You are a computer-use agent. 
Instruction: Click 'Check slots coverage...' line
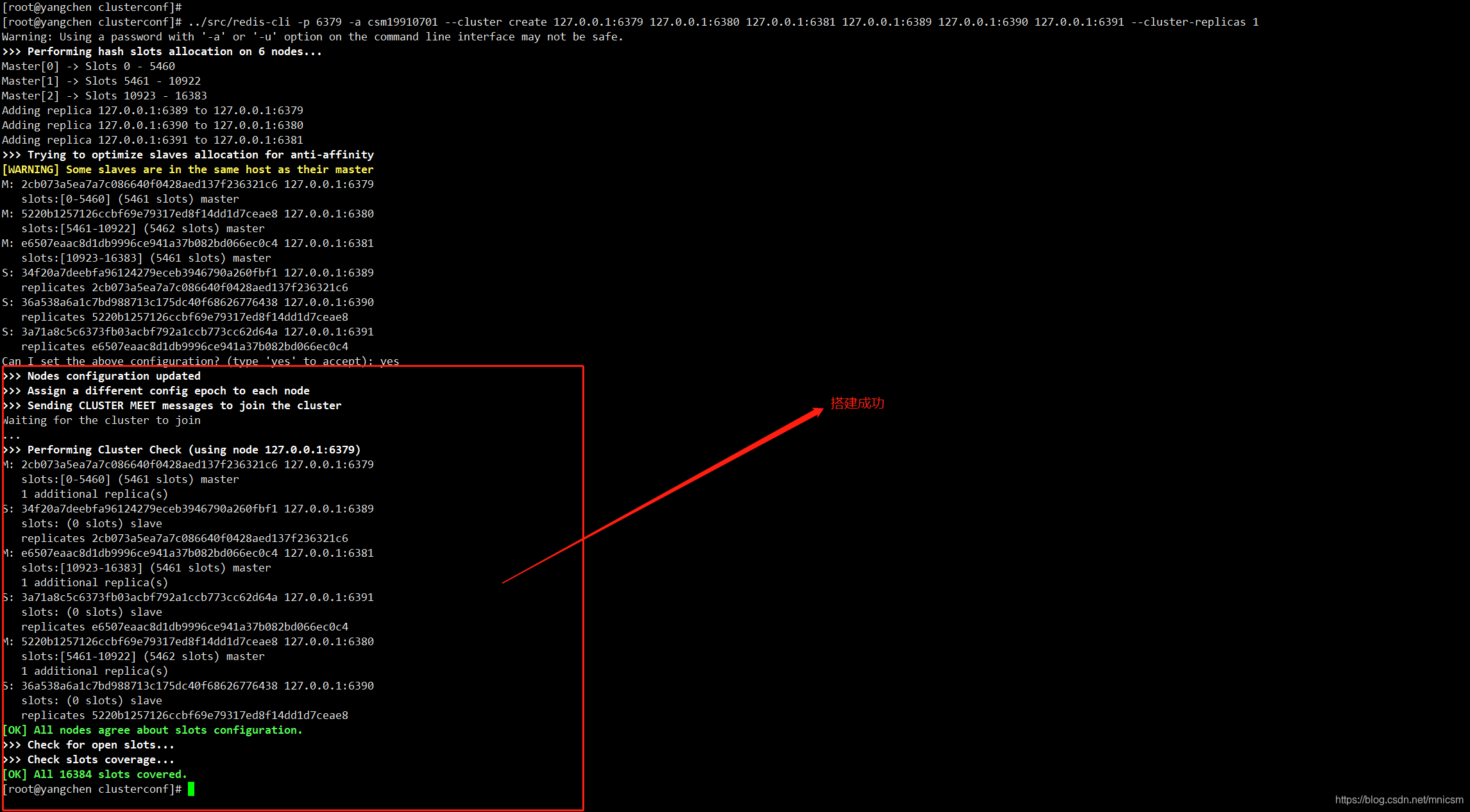point(89,759)
